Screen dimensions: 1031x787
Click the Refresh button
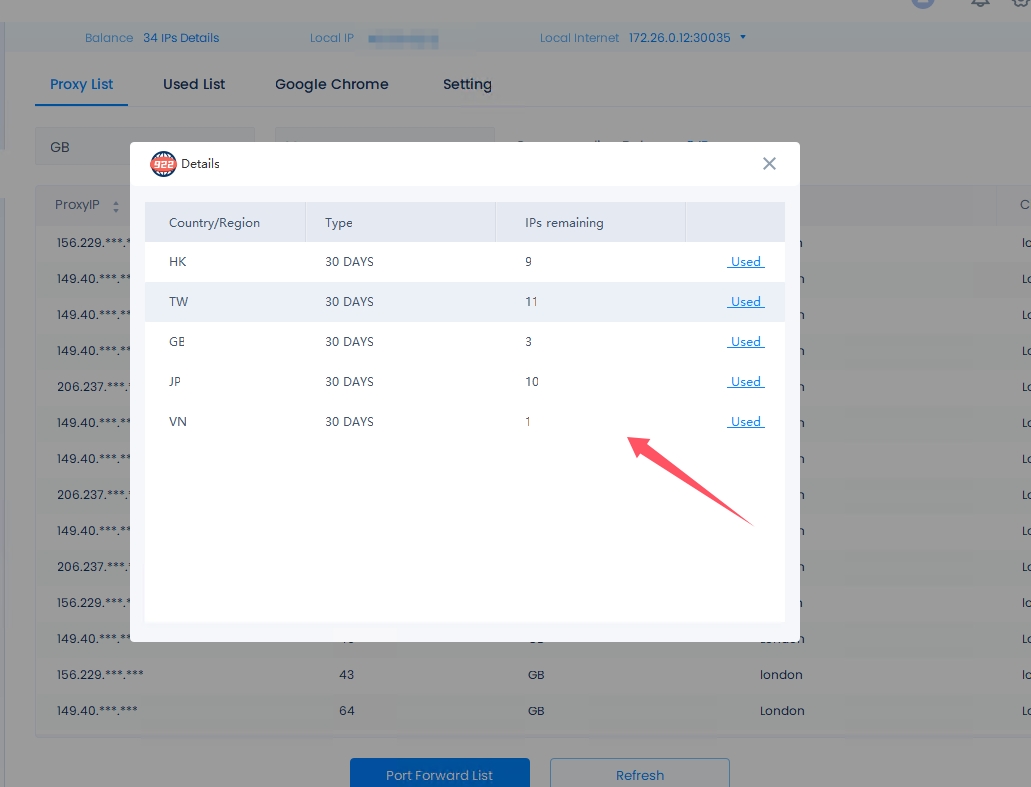tap(639, 774)
